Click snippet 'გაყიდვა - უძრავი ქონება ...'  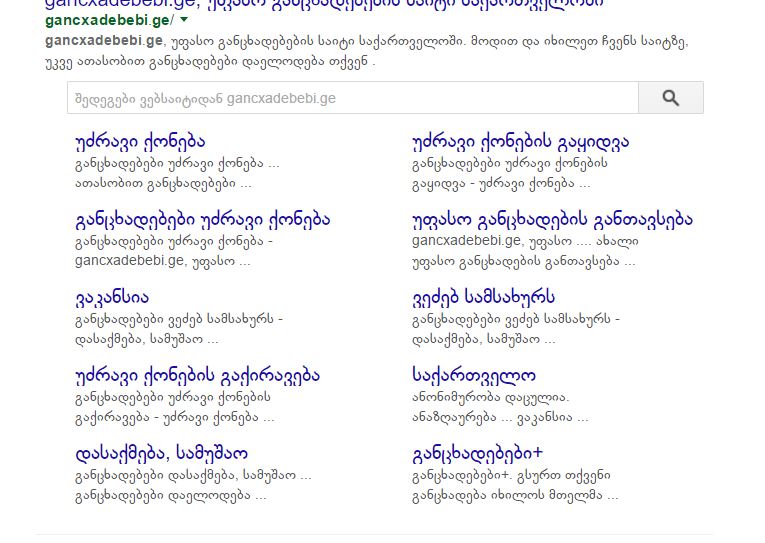tap(501, 183)
